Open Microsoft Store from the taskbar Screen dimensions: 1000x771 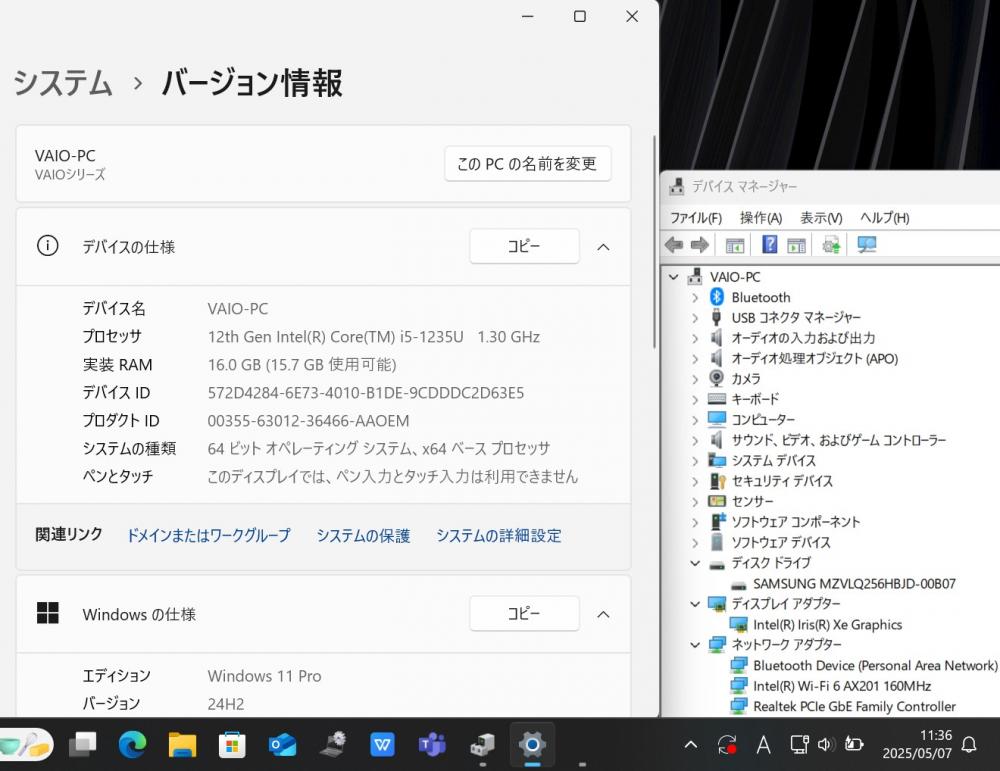point(232,744)
